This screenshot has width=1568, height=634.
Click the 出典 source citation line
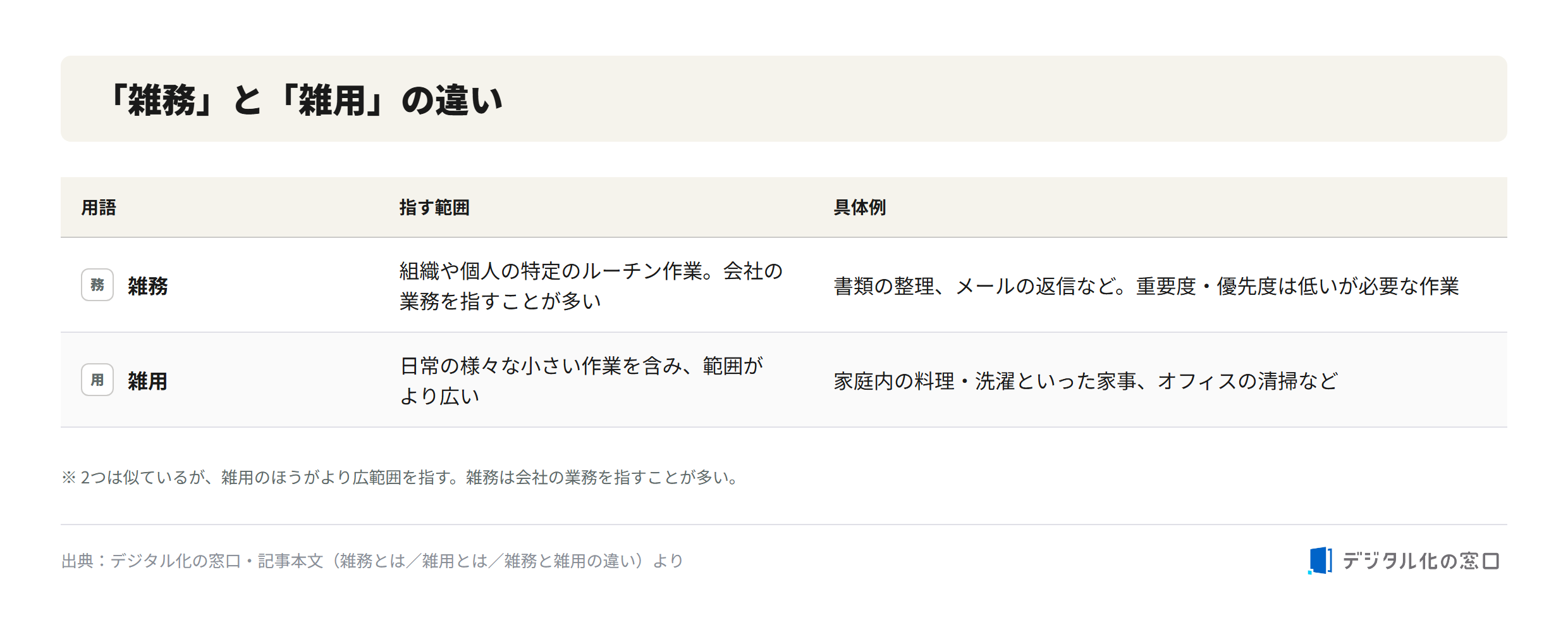click(x=372, y=561)
